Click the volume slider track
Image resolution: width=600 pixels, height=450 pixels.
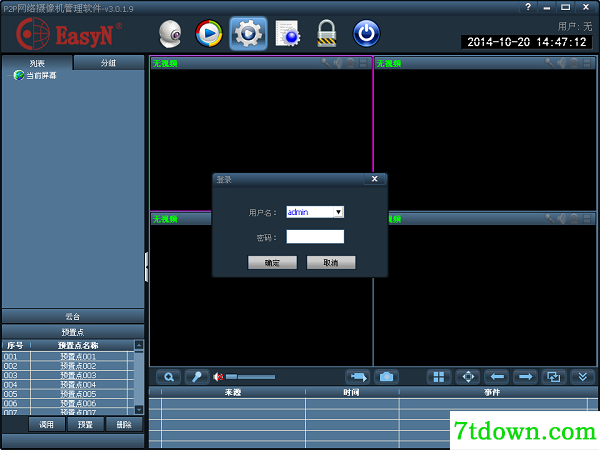(x=251, y=377)
